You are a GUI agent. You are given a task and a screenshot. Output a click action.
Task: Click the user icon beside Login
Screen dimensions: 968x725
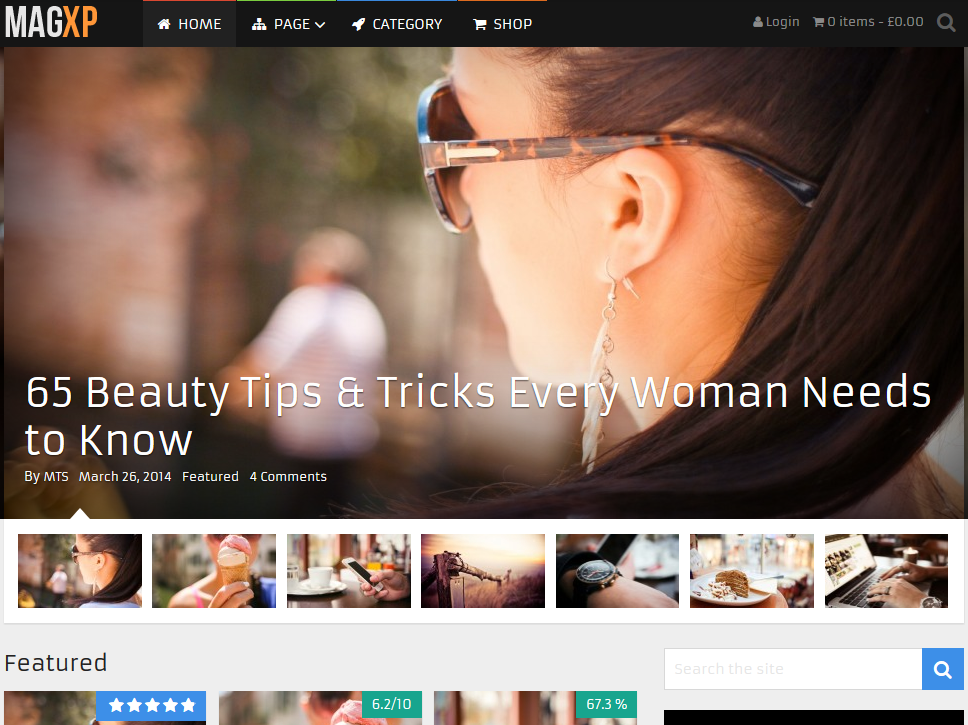(x=758, y=22)
